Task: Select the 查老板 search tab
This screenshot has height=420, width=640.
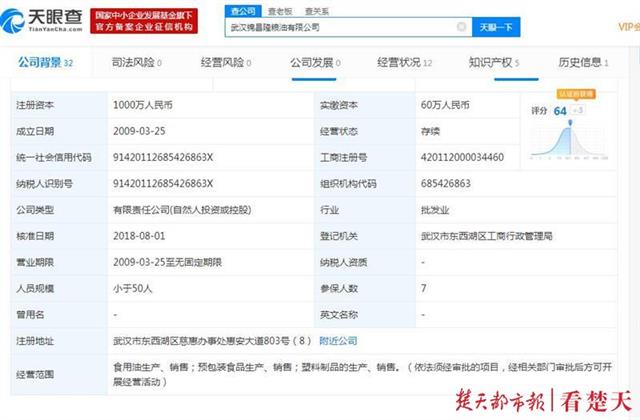Action: pos(280,11)
